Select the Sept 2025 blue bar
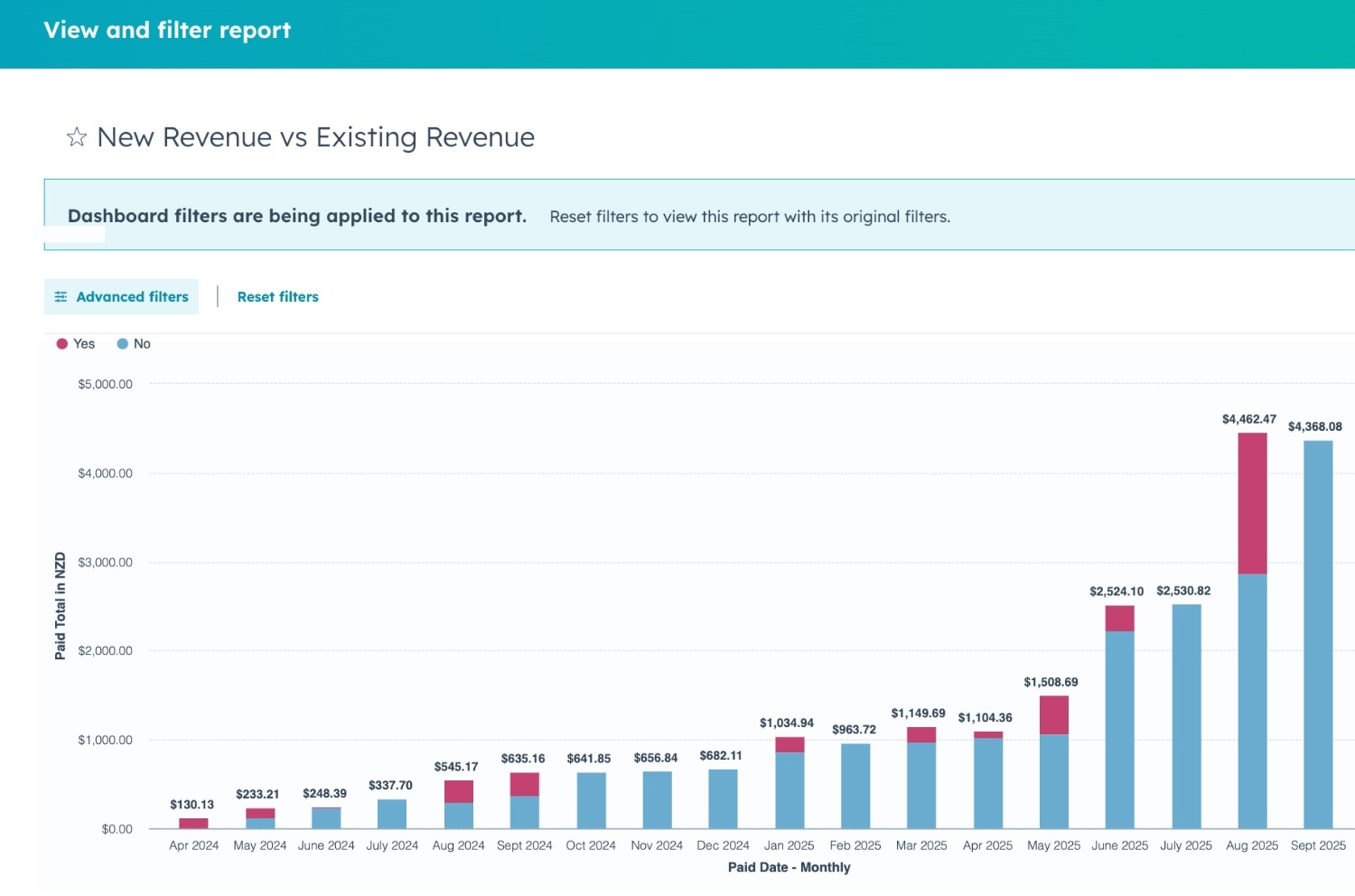The image size is (1355, 896). pyautogui.click(x=1318, y=634)
